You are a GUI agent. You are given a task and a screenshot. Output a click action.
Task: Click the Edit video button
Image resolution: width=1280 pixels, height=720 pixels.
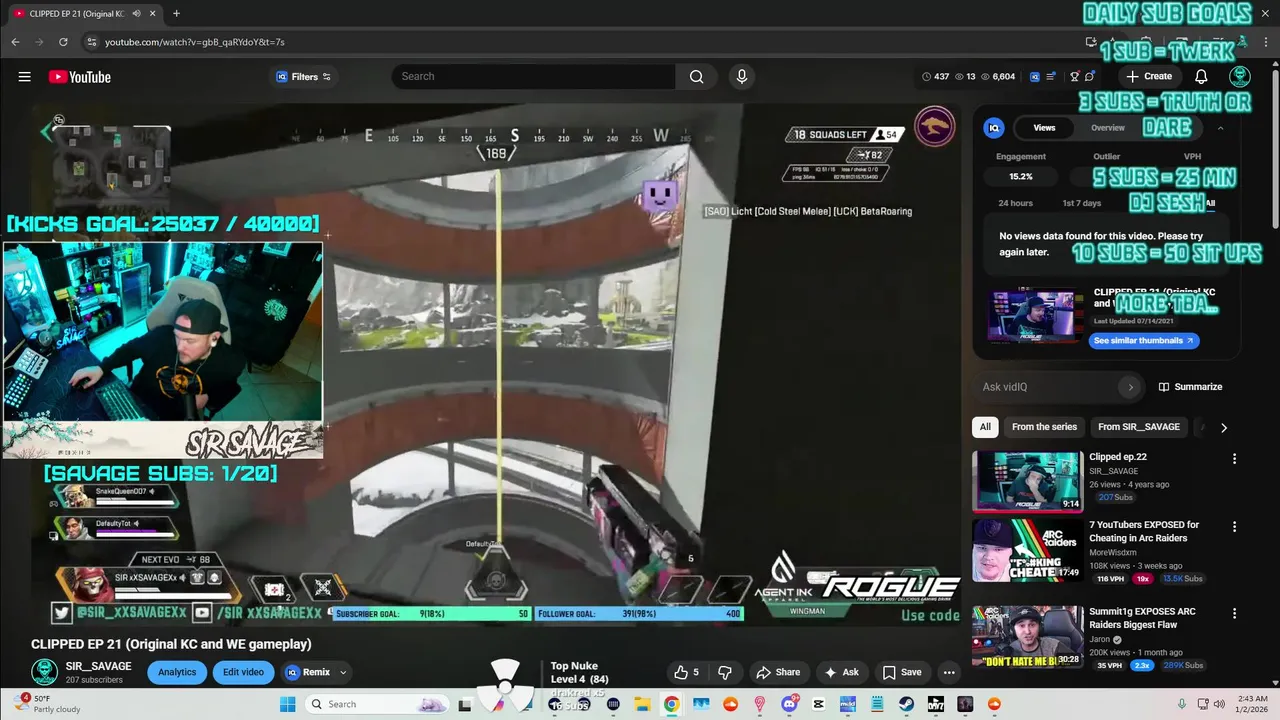click(243, 672)
